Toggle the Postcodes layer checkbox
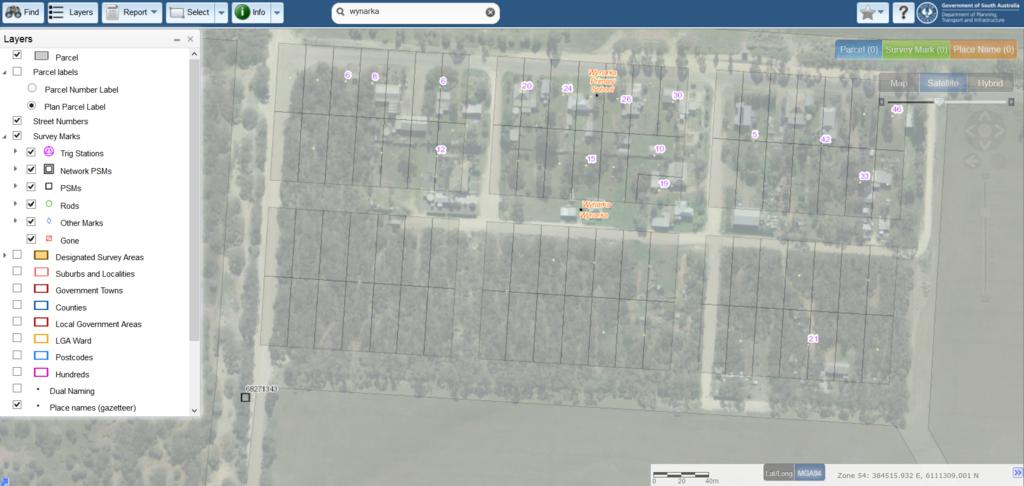The image size is (1024, 486). pos(16,357)
